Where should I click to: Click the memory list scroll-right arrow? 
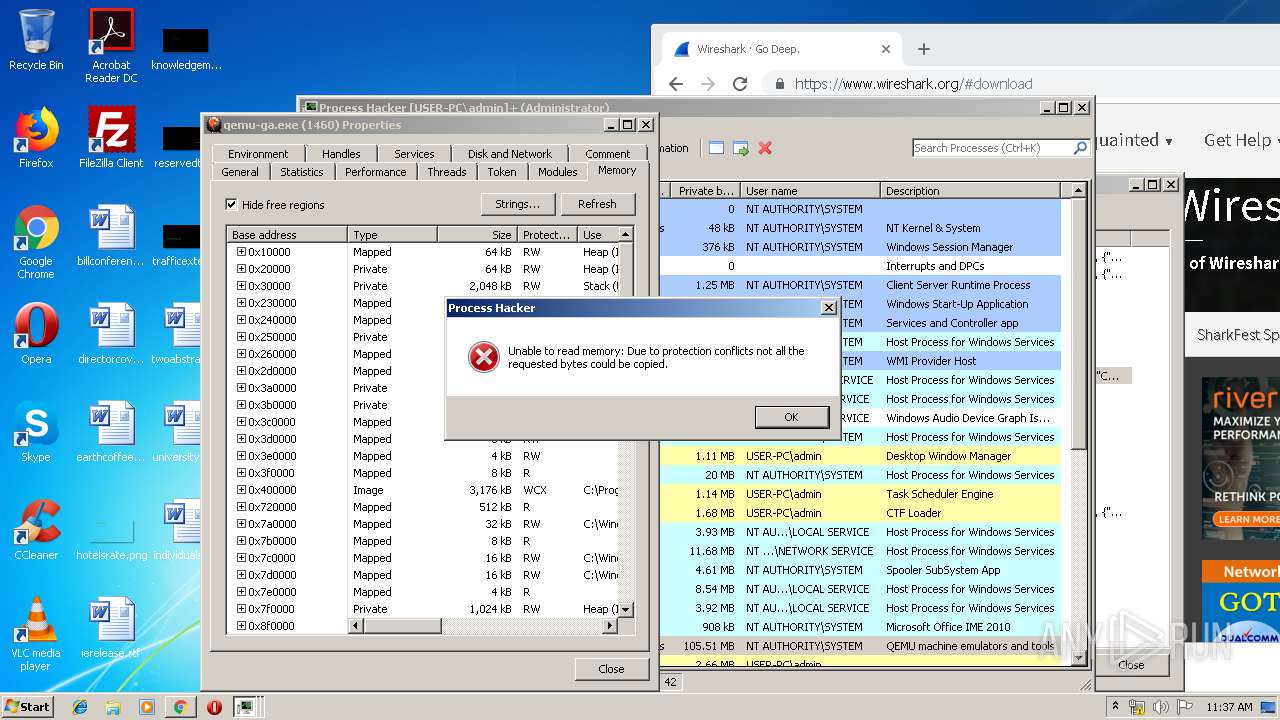(609, 626)
